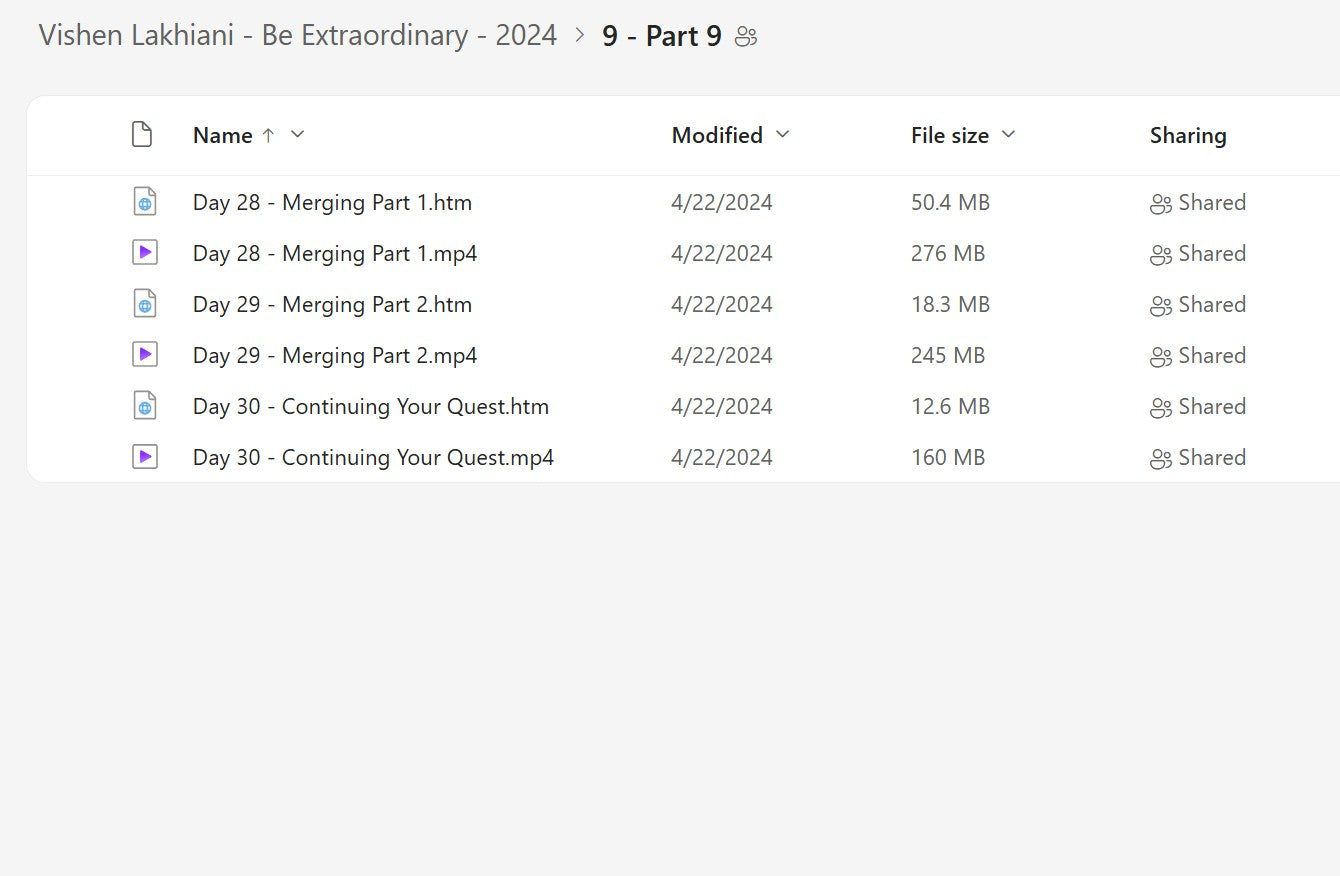Open the Day 30 - Continuing Your Quest.htm file

pos(370,407)
